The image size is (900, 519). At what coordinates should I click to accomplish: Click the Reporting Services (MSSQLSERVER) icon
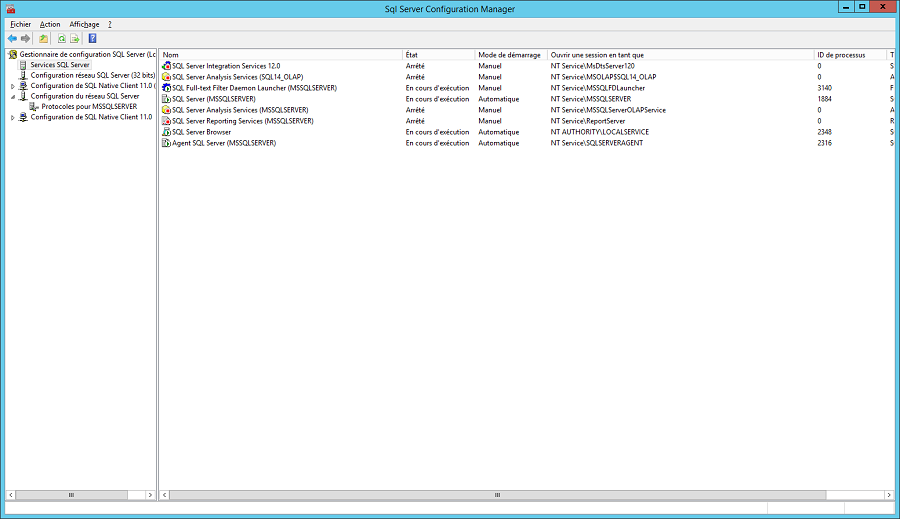tap(166, 121)
